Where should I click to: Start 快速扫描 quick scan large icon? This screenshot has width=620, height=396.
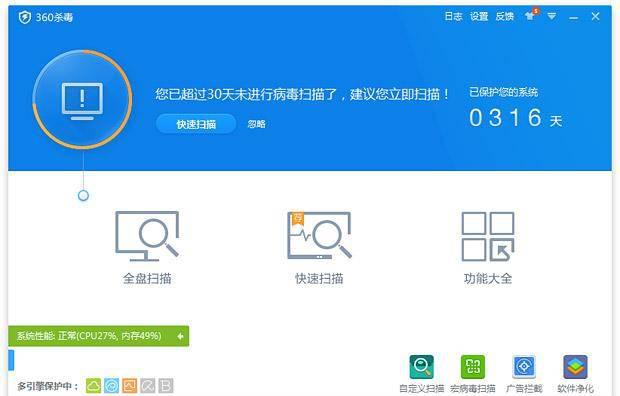(319, 236)
